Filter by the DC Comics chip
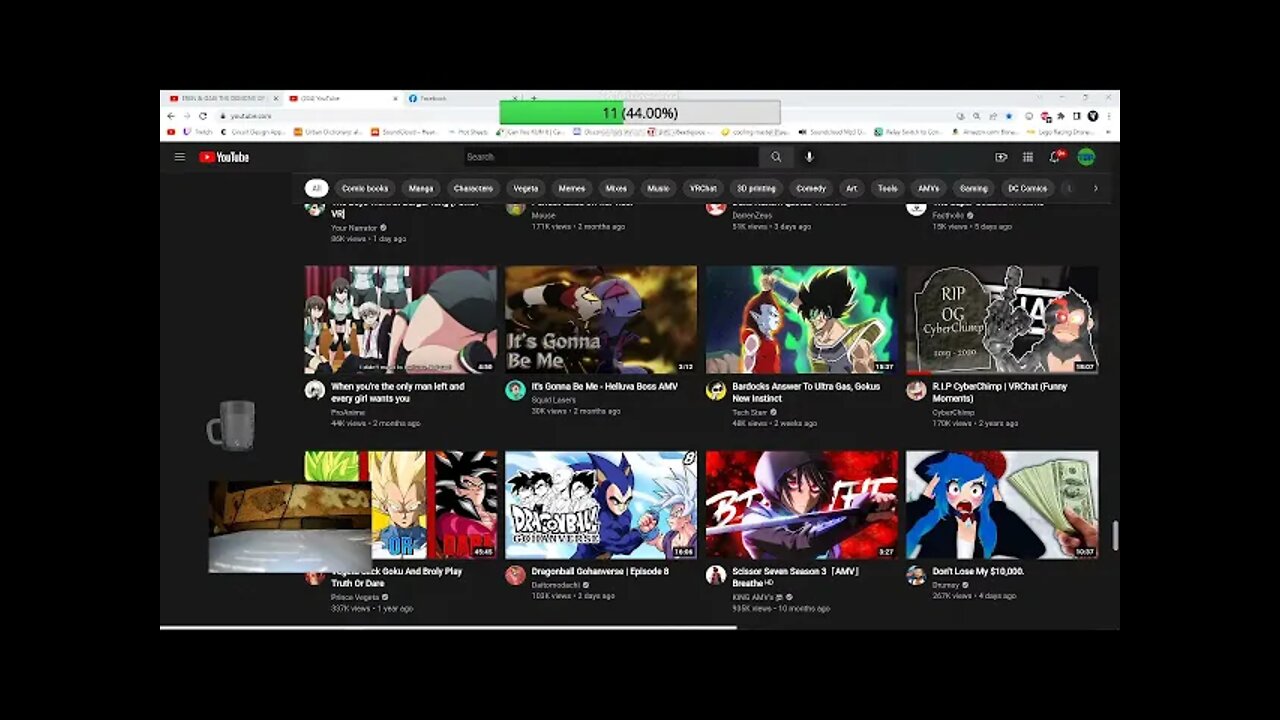Viewport: 1280px width, 720px height. [1027, 188]
